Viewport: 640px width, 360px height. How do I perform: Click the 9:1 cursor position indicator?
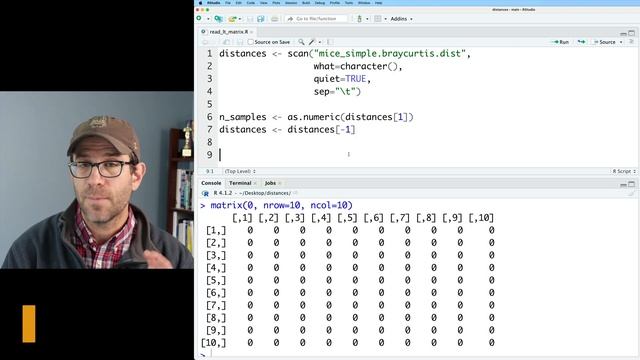click(x=210, y=171)
